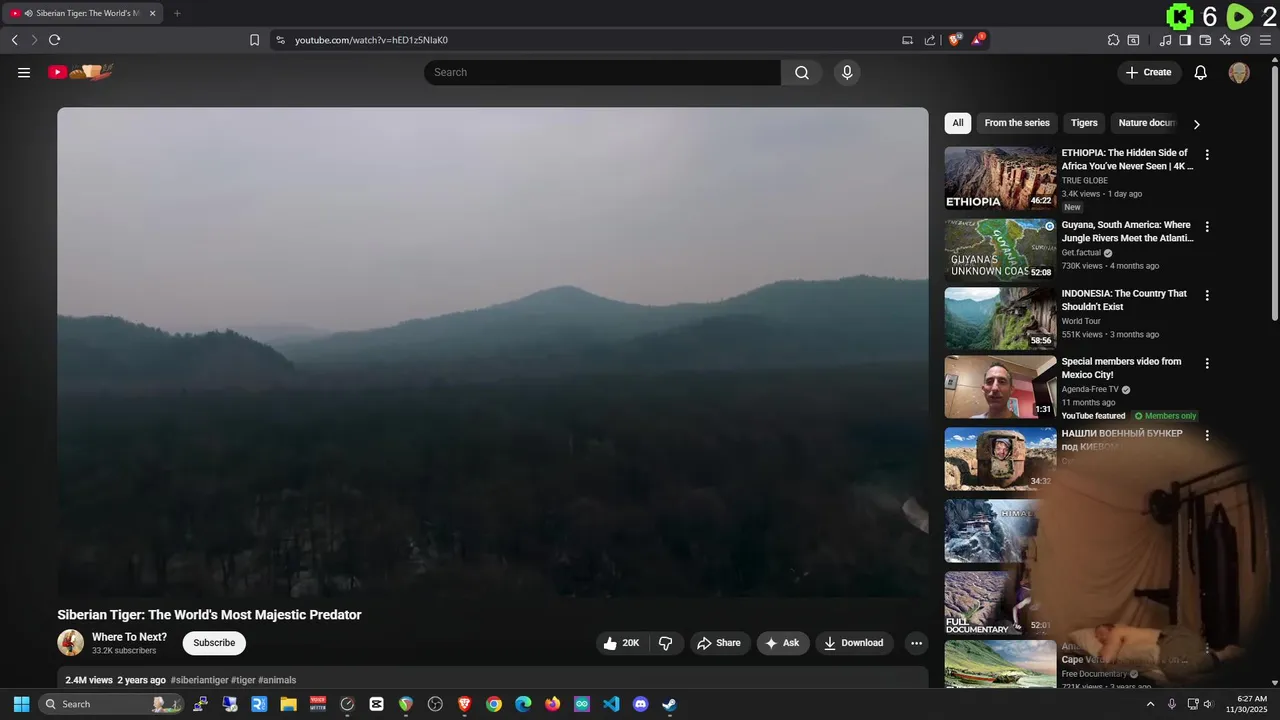This screenshot has width=1280, height=720.
Task: Launch Steam from the taskbar
Action: tap(669, 704)
